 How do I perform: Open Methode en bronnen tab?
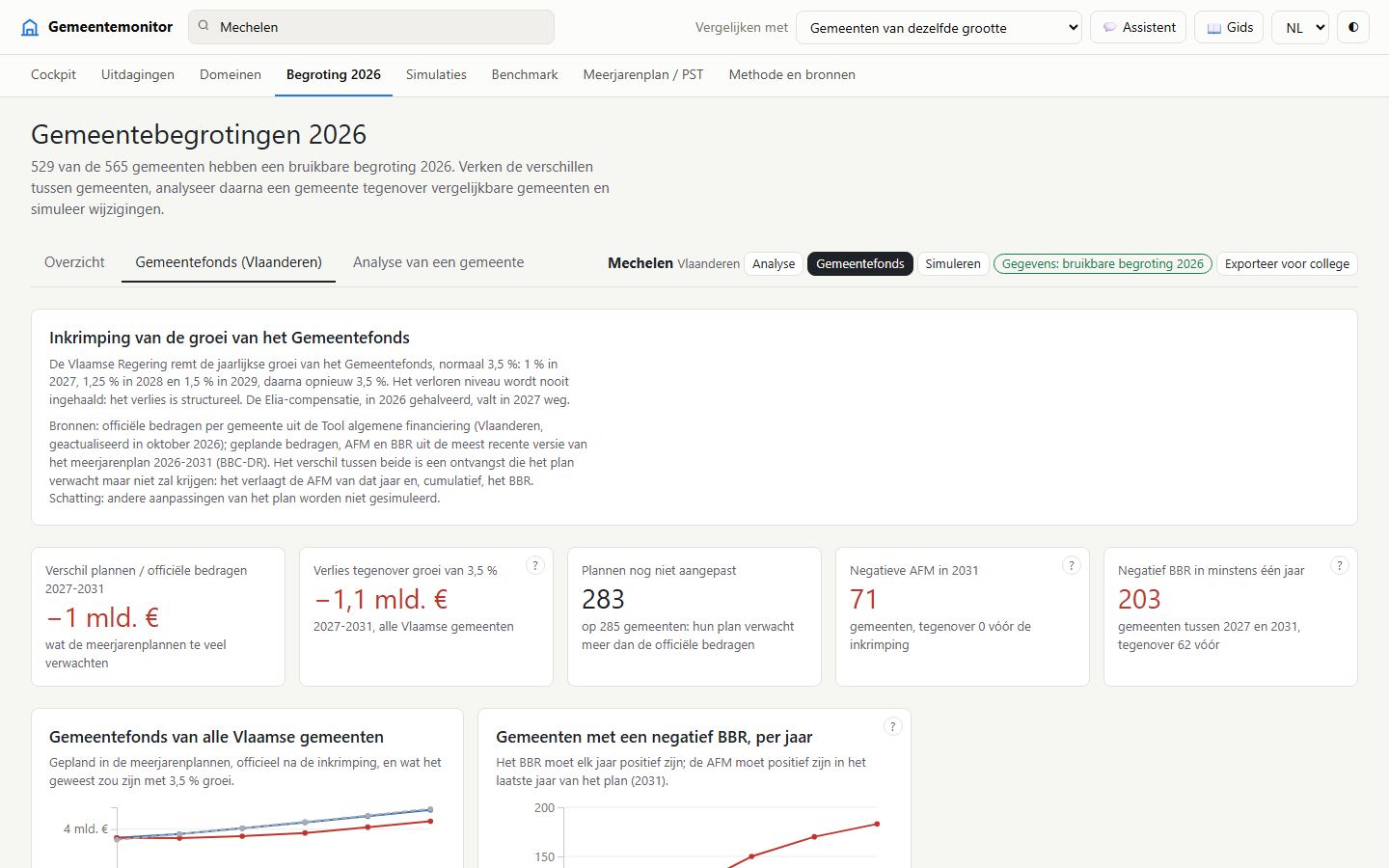pos(792,74)
